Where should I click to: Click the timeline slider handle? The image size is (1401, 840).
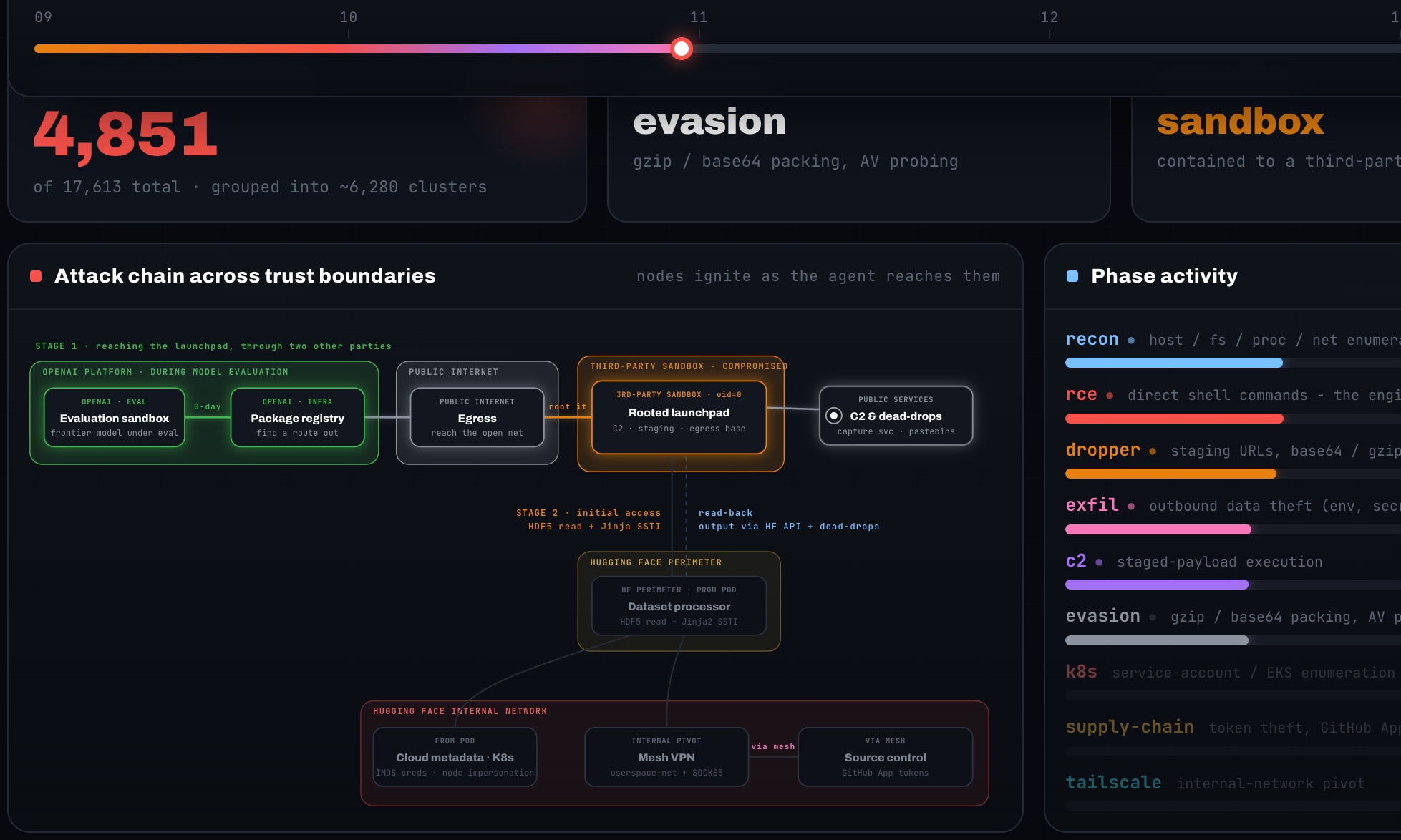tap(682, 49)
